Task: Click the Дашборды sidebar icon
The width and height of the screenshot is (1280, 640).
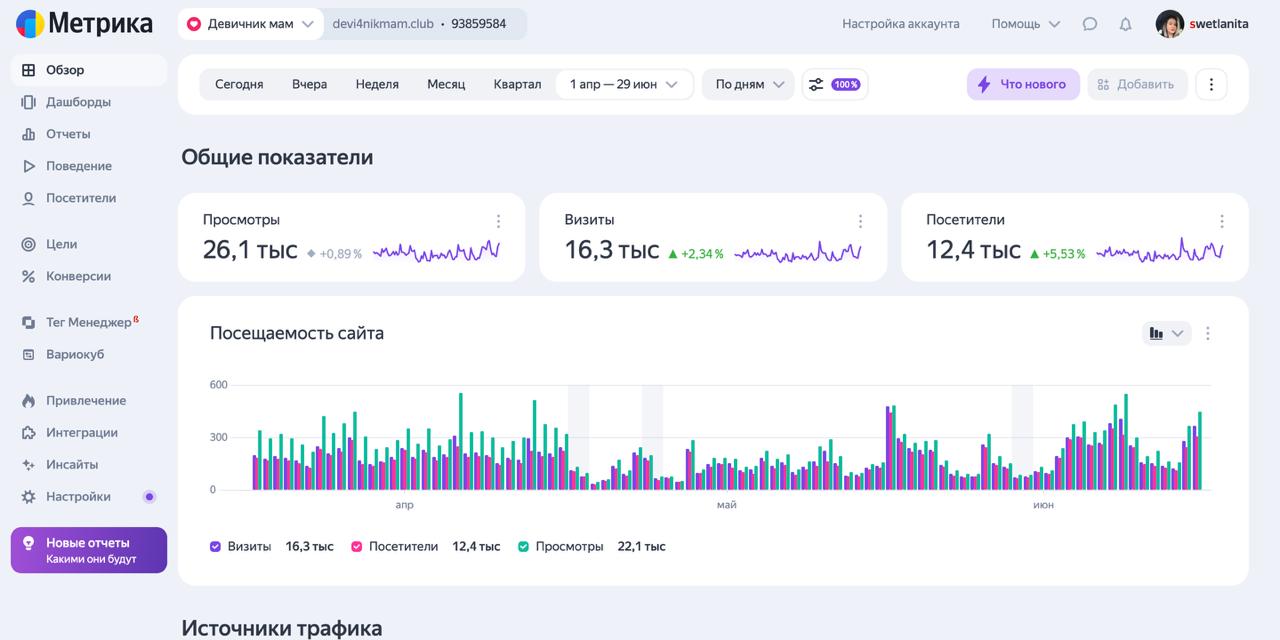Action: coord(28,102)
